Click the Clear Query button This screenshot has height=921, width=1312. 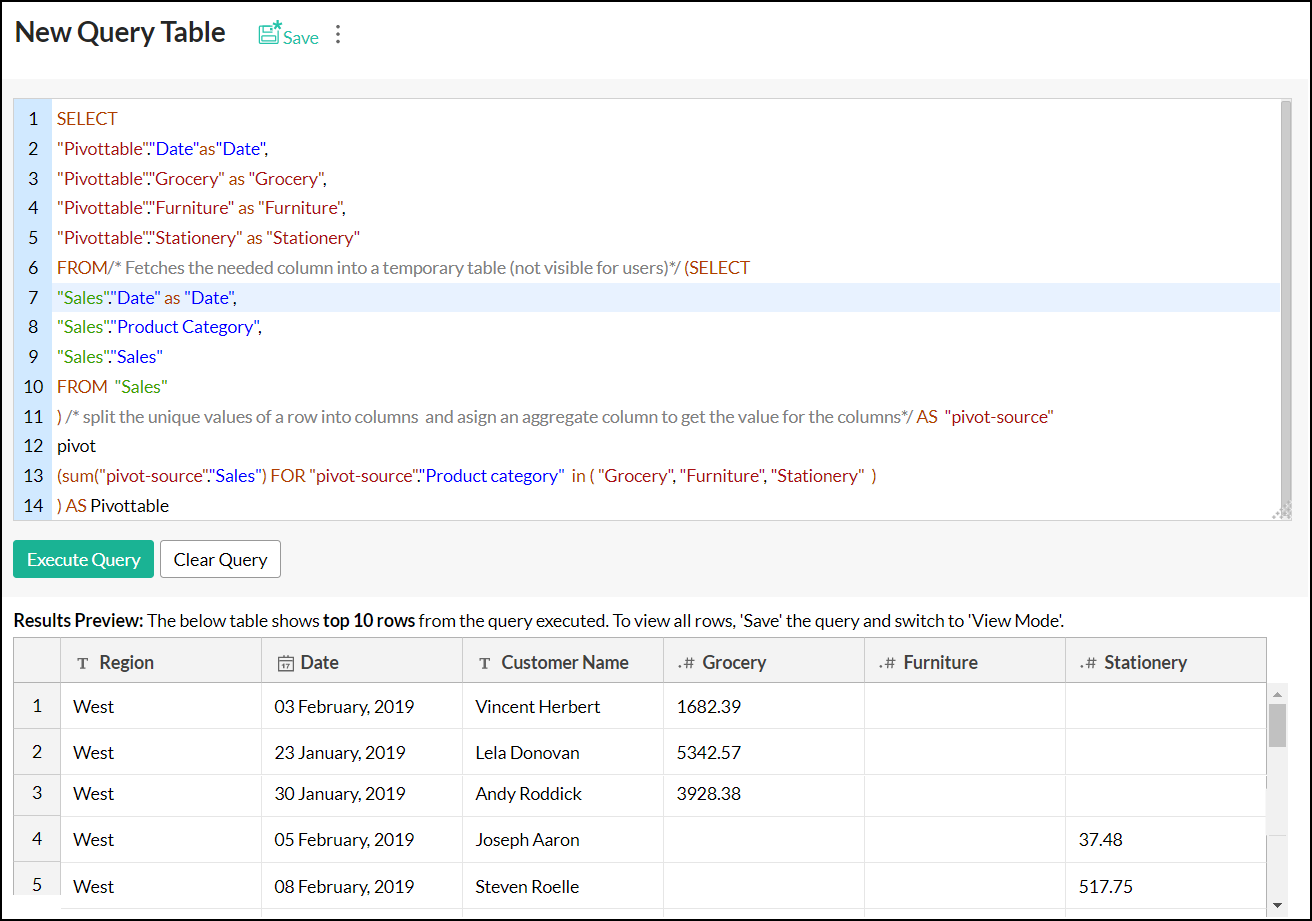[220, 560]
